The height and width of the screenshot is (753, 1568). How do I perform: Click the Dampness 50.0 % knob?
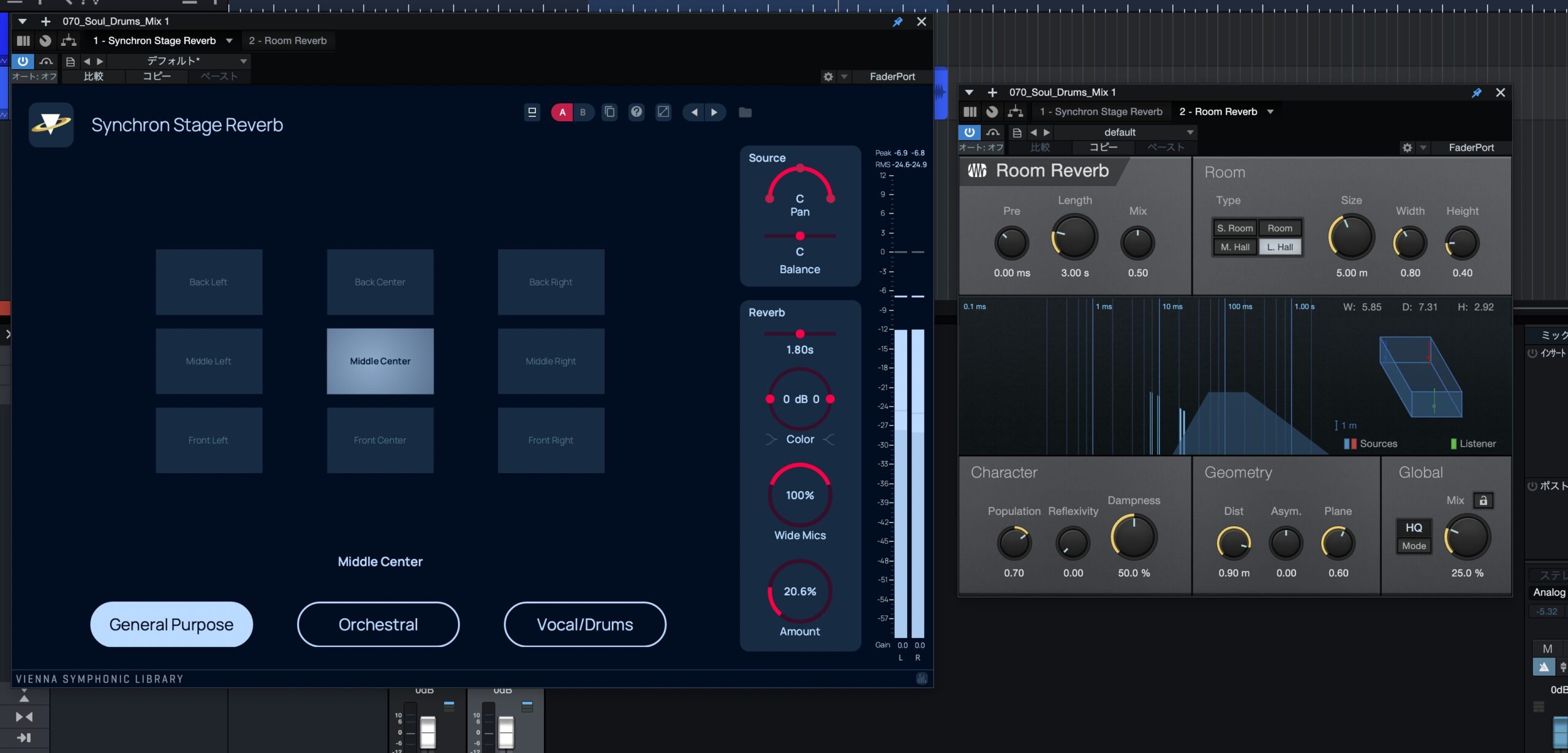click(1134, 537)
